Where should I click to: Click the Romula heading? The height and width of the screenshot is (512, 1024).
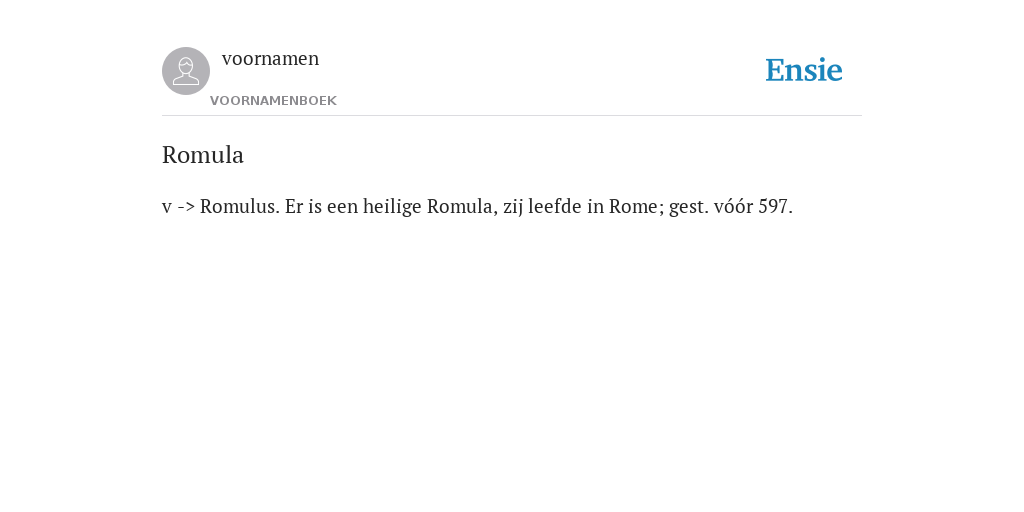[x=202, y=155]
